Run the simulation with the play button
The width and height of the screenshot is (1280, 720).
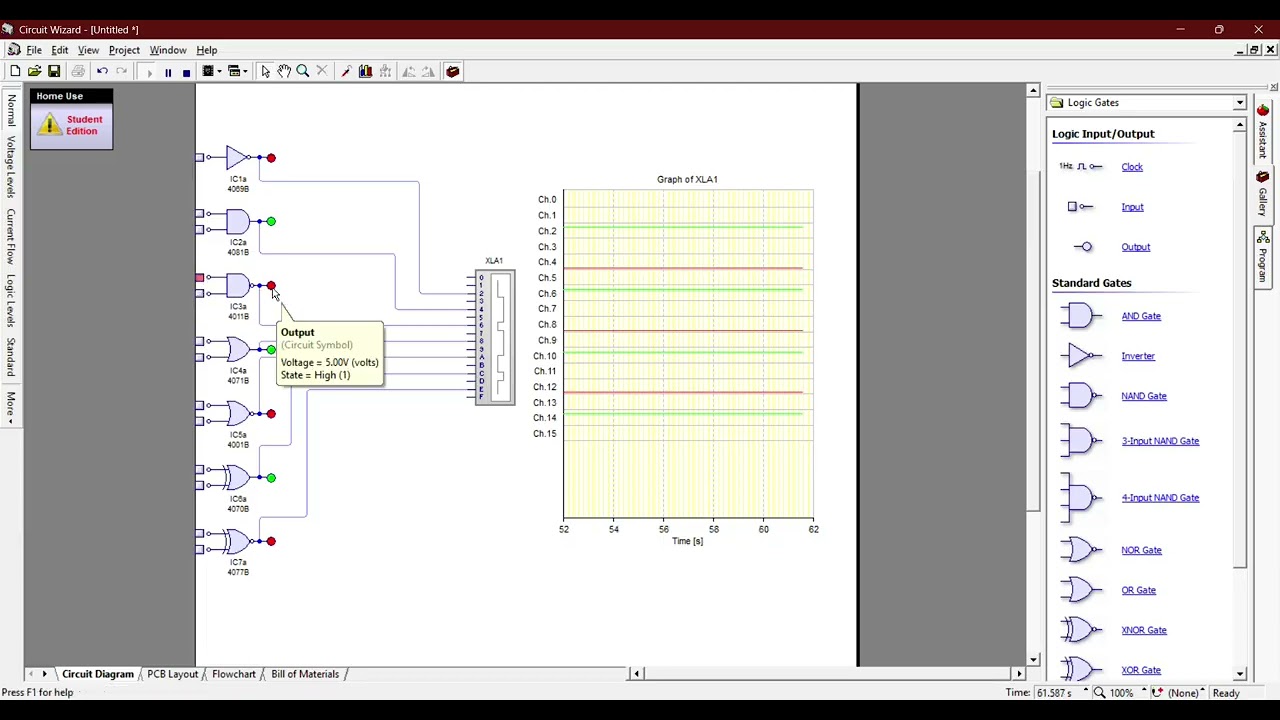click(149, 72)
